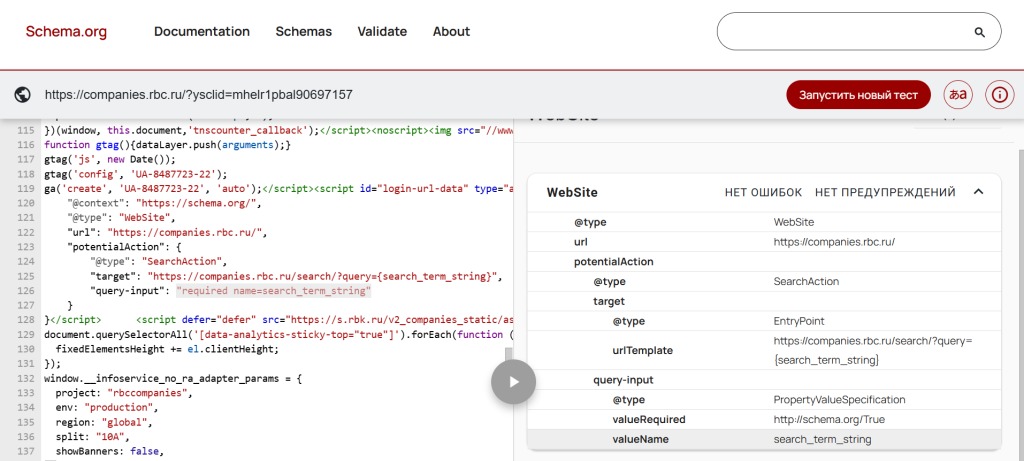Viewport: 1024px width, 461px height.
Task: Focus the site search input field
Action: click(859, 31)
